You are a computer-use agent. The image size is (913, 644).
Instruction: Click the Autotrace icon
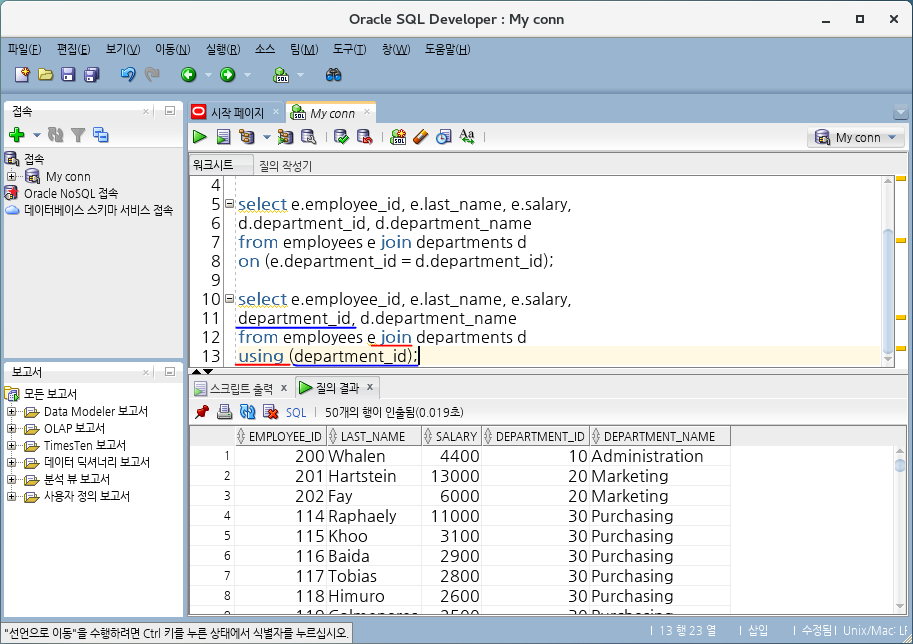pos(285,137)
